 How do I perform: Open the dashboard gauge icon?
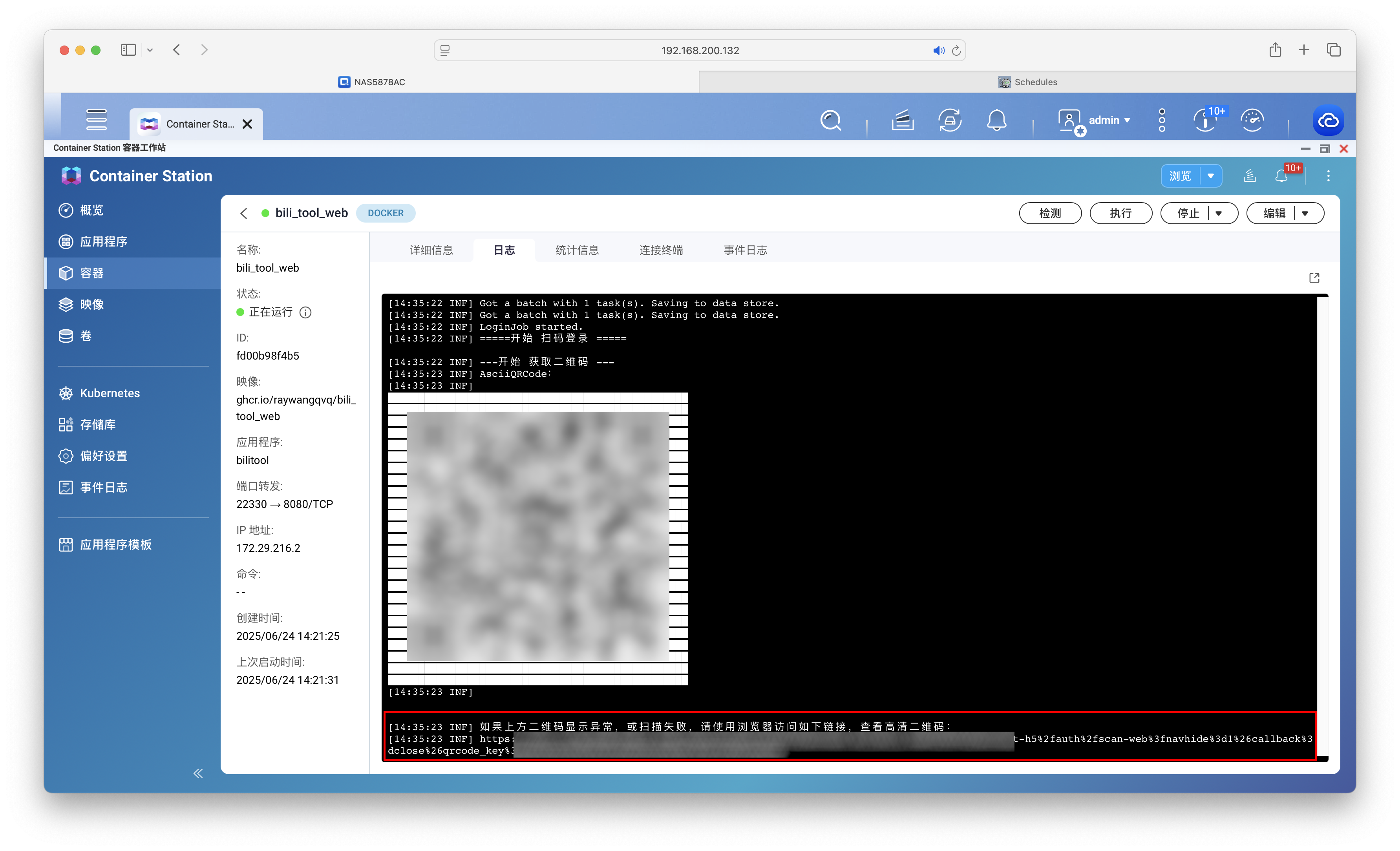(x=1252, y=121)
